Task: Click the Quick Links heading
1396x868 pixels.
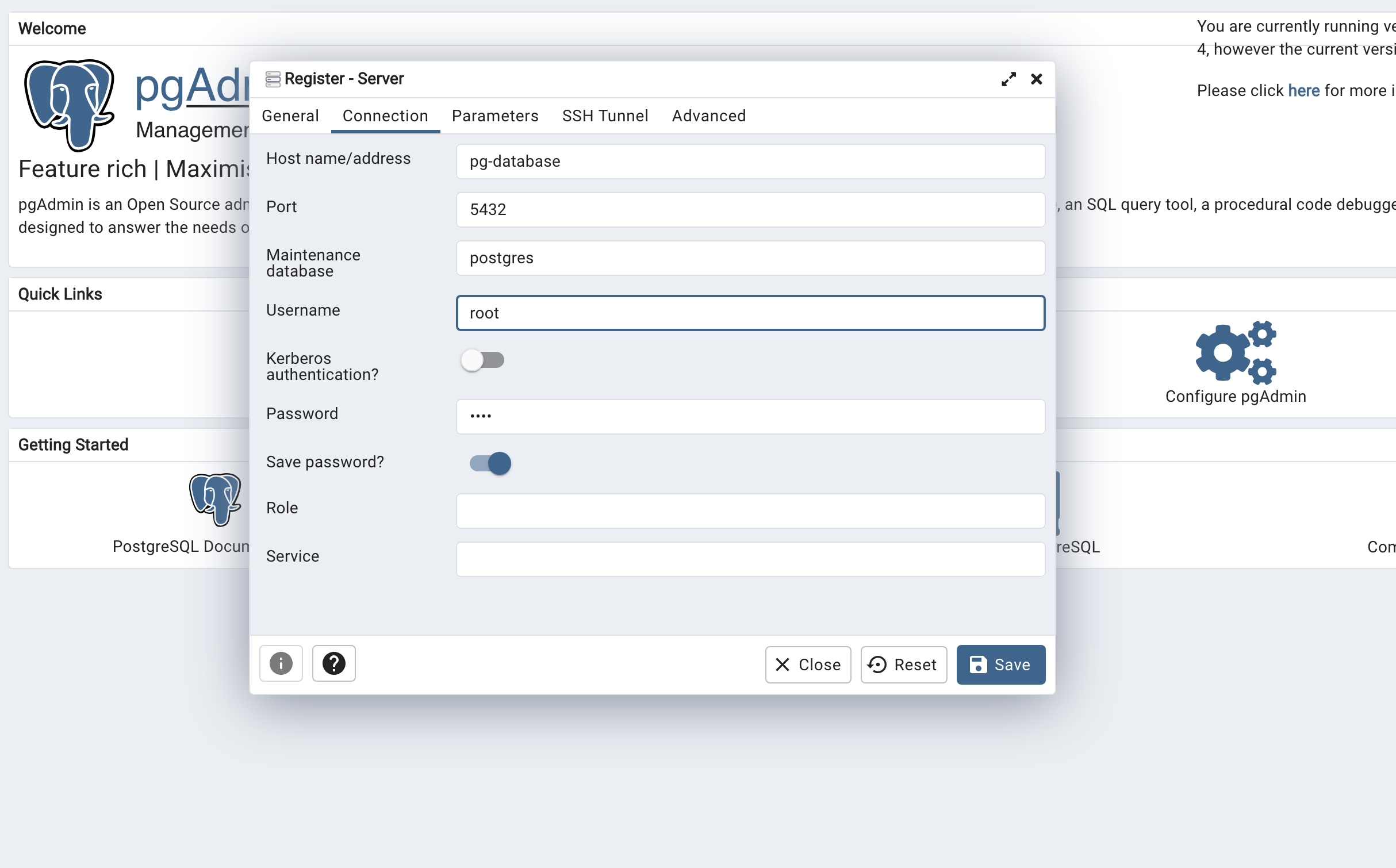Action: click(x=60, y=294)
